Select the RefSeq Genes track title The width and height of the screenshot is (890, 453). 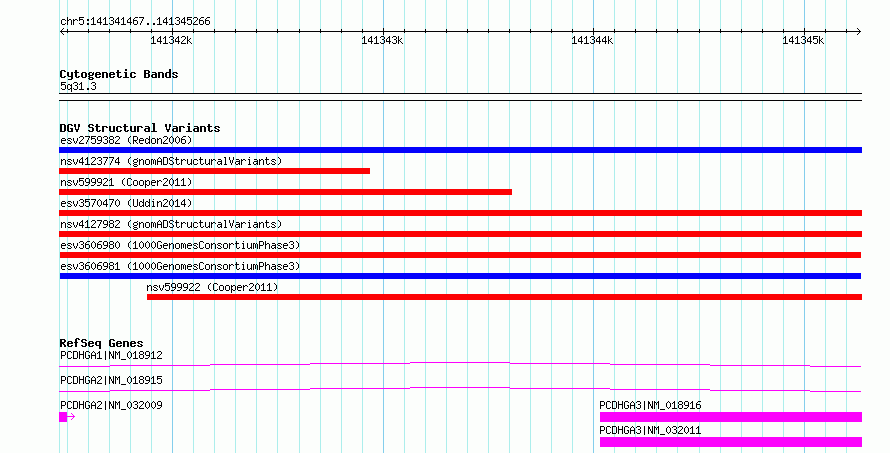tap(101, 343)
